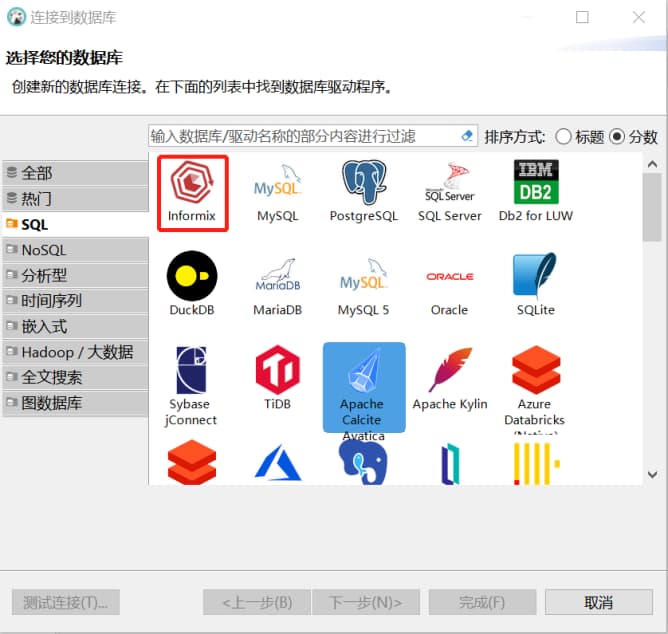This screenshot has width=668, height=634.
Task: Switch to the 全文搜索 category
Action: point(75,378)
